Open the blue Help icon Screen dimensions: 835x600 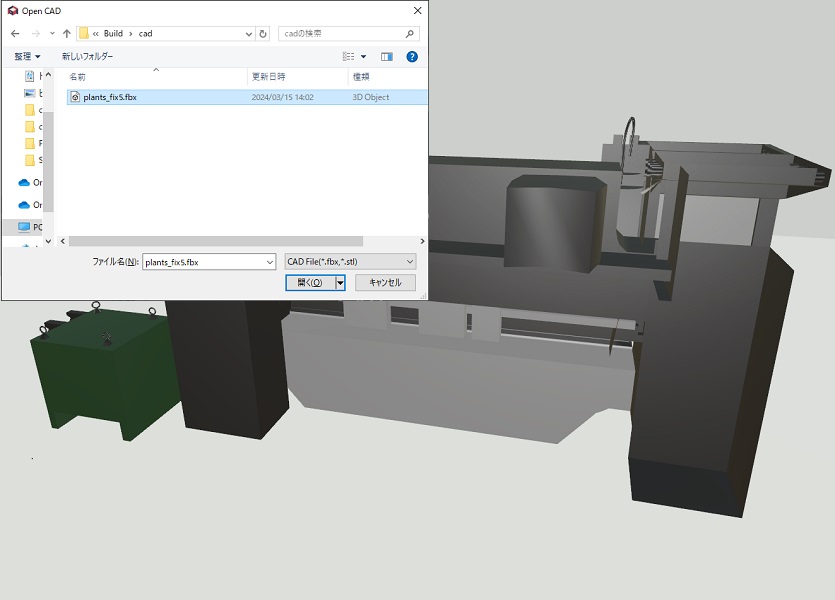point(412,57)
